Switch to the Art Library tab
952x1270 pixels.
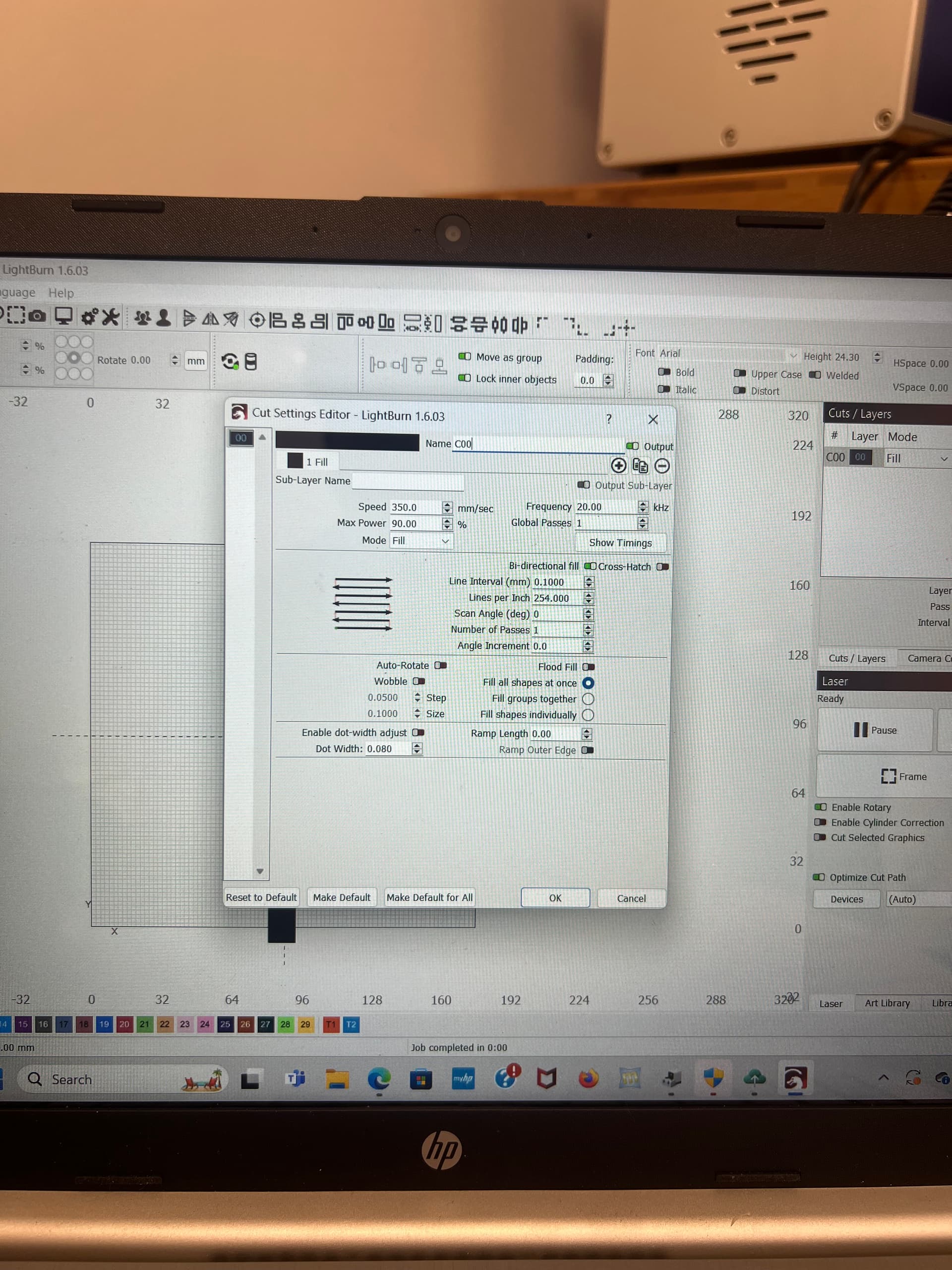click(x=887, y=1003)
